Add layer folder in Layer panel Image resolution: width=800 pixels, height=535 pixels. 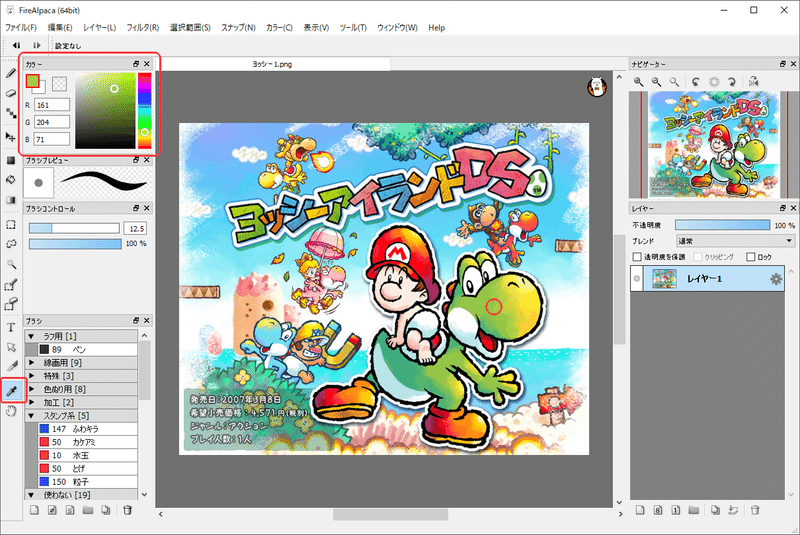point(693,509)
